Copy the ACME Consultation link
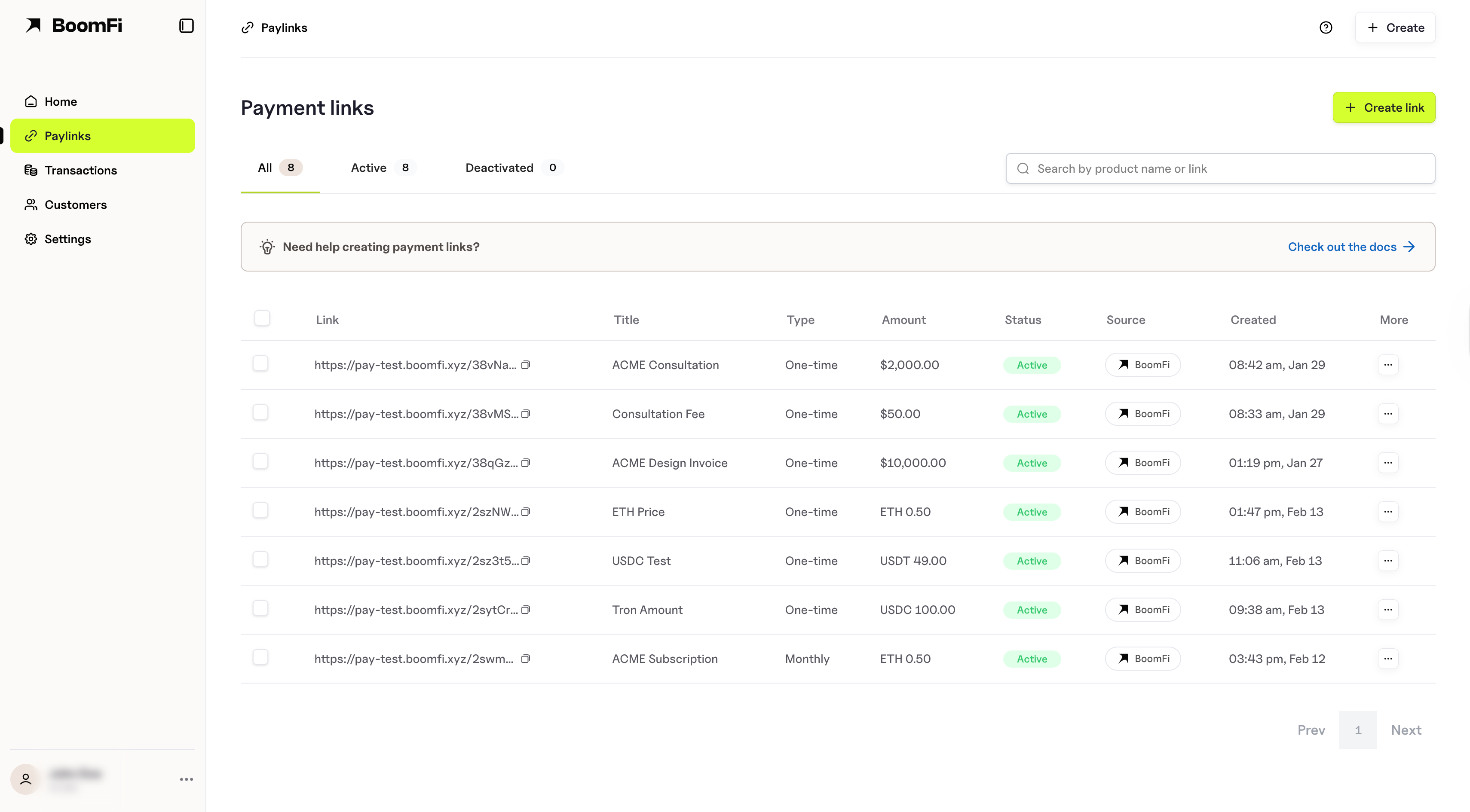This screenshot has width=1470, height=812. click(526, 365)
